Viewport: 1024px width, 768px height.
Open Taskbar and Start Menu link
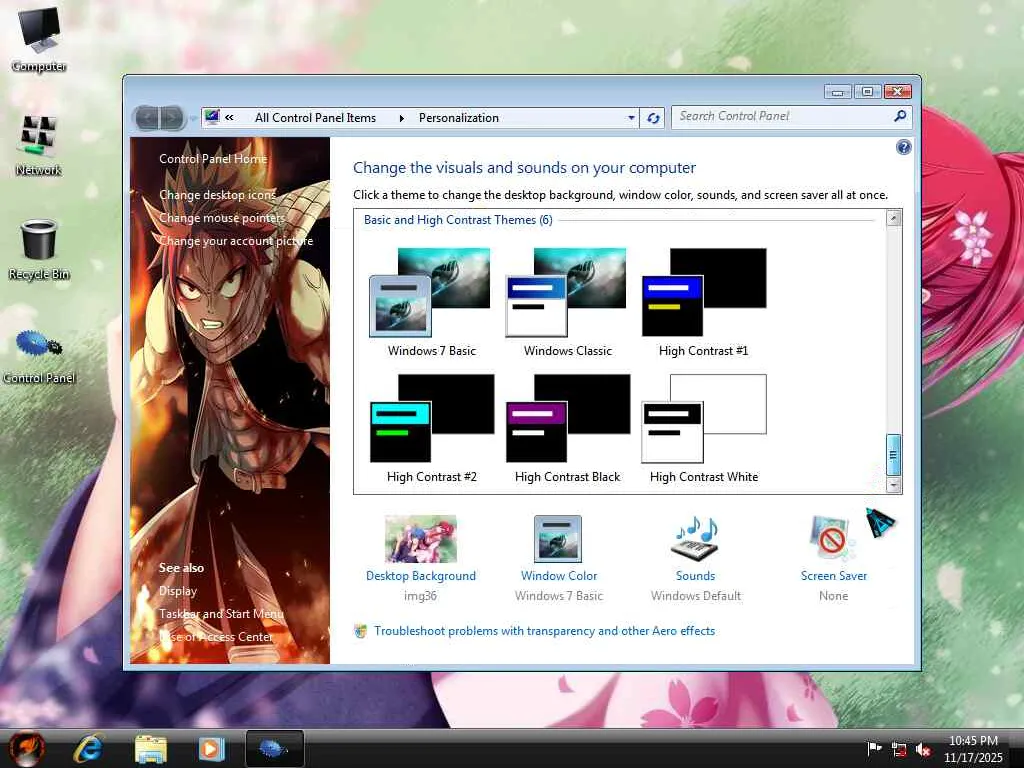click(x=221, y=614)
